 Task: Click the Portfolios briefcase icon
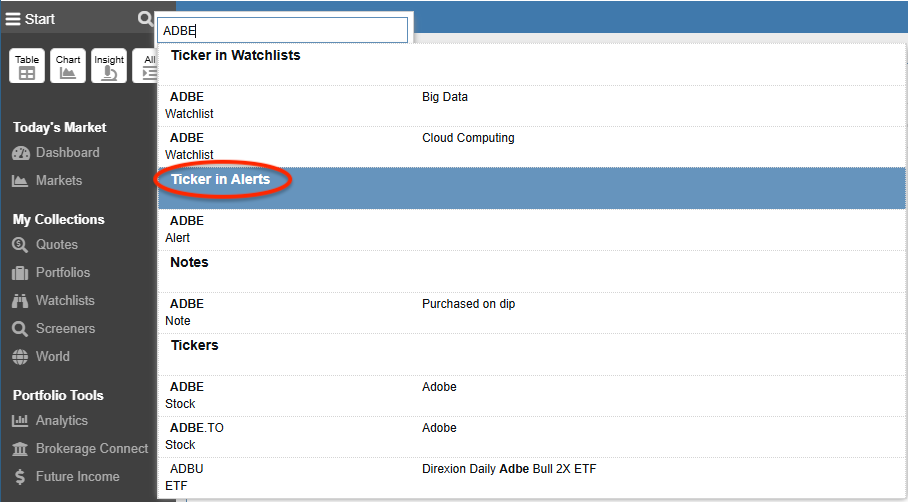(x=20, y=273)
